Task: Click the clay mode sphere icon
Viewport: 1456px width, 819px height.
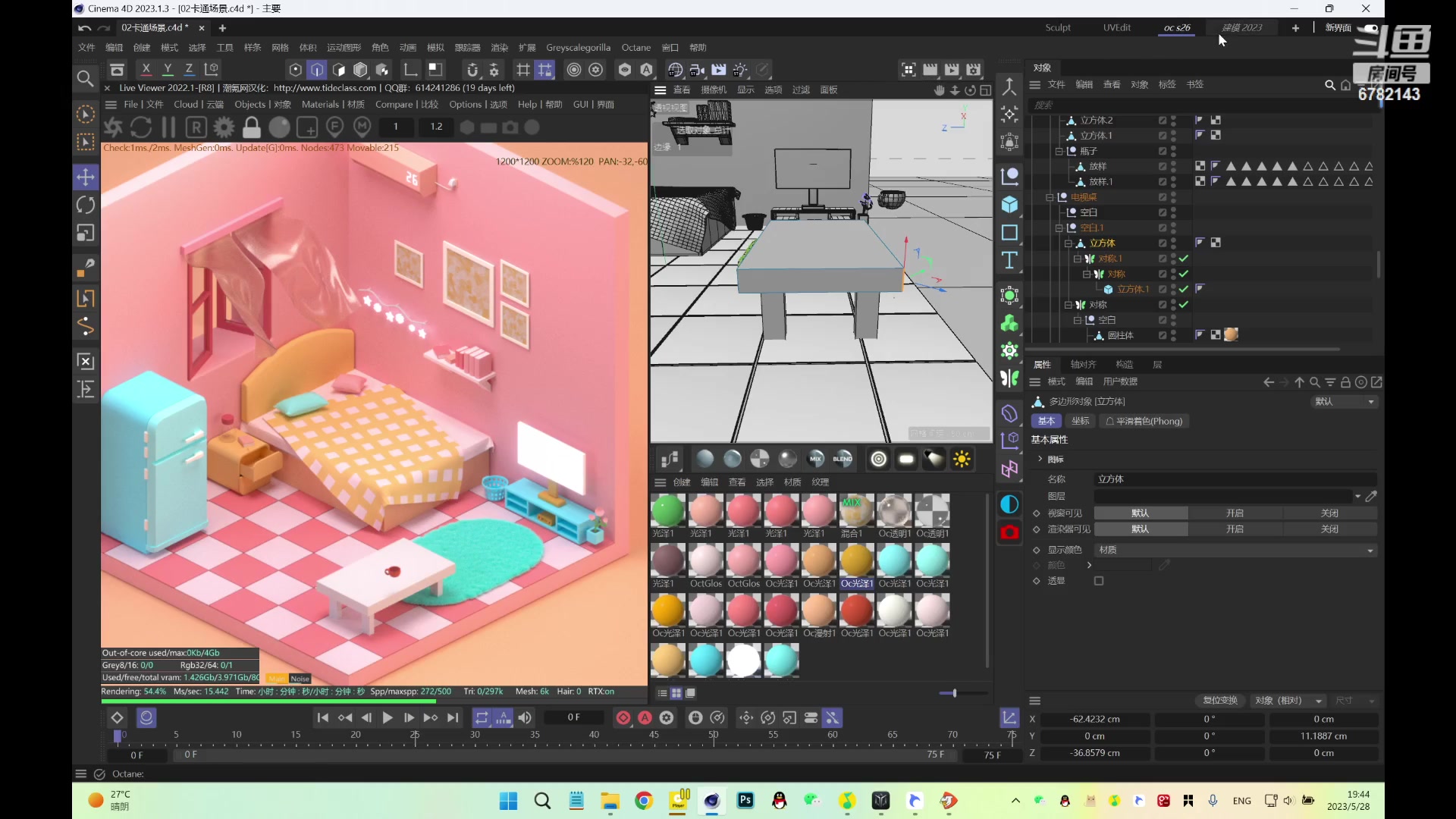Action: click(x=279, y=127)
